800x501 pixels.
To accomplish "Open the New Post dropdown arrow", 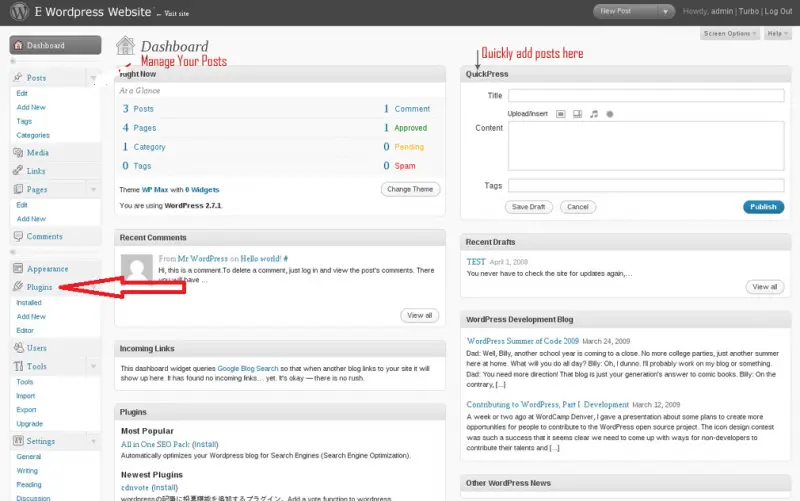I will (x=665, y=11).
